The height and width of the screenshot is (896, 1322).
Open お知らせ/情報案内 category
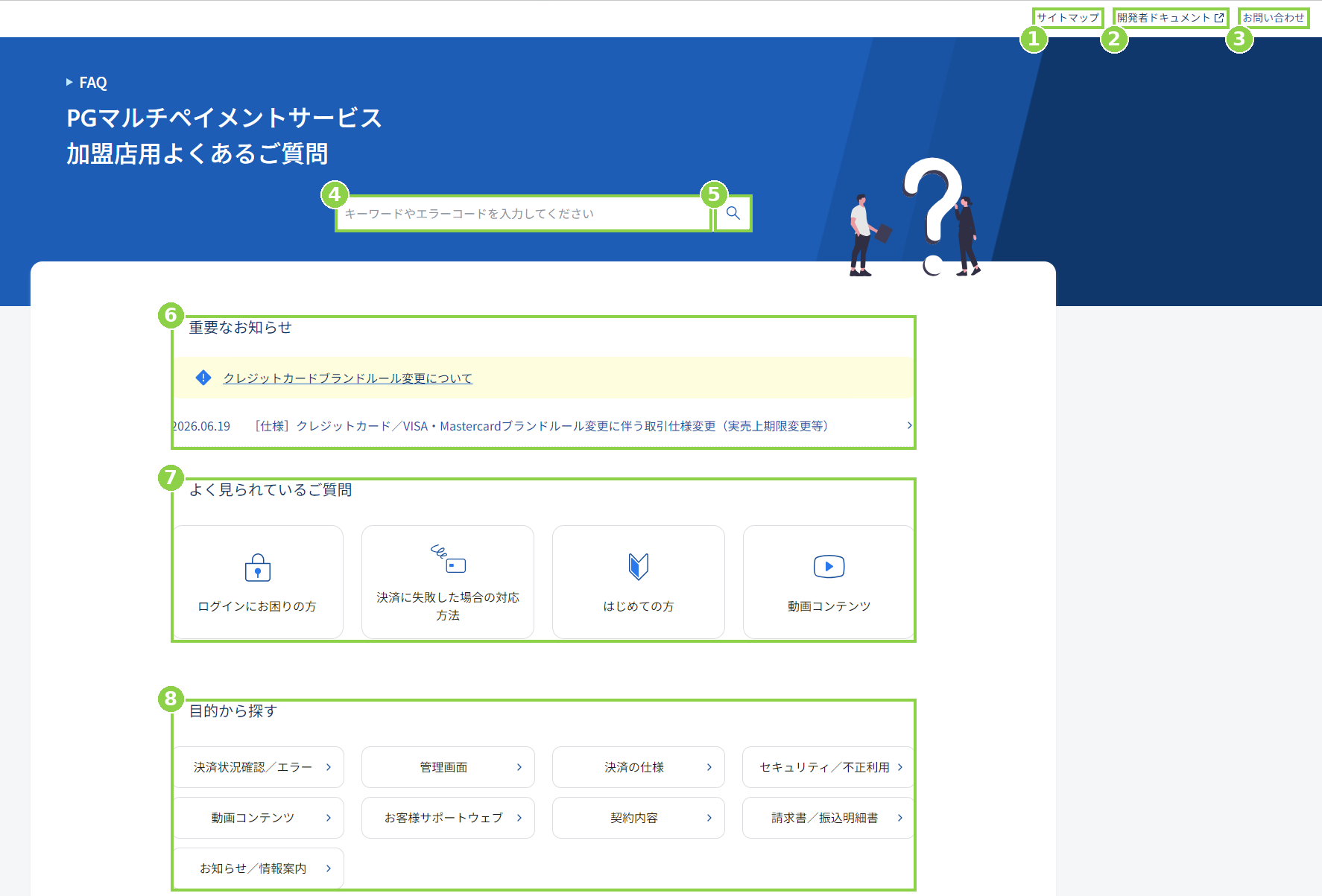pos(259,868)
